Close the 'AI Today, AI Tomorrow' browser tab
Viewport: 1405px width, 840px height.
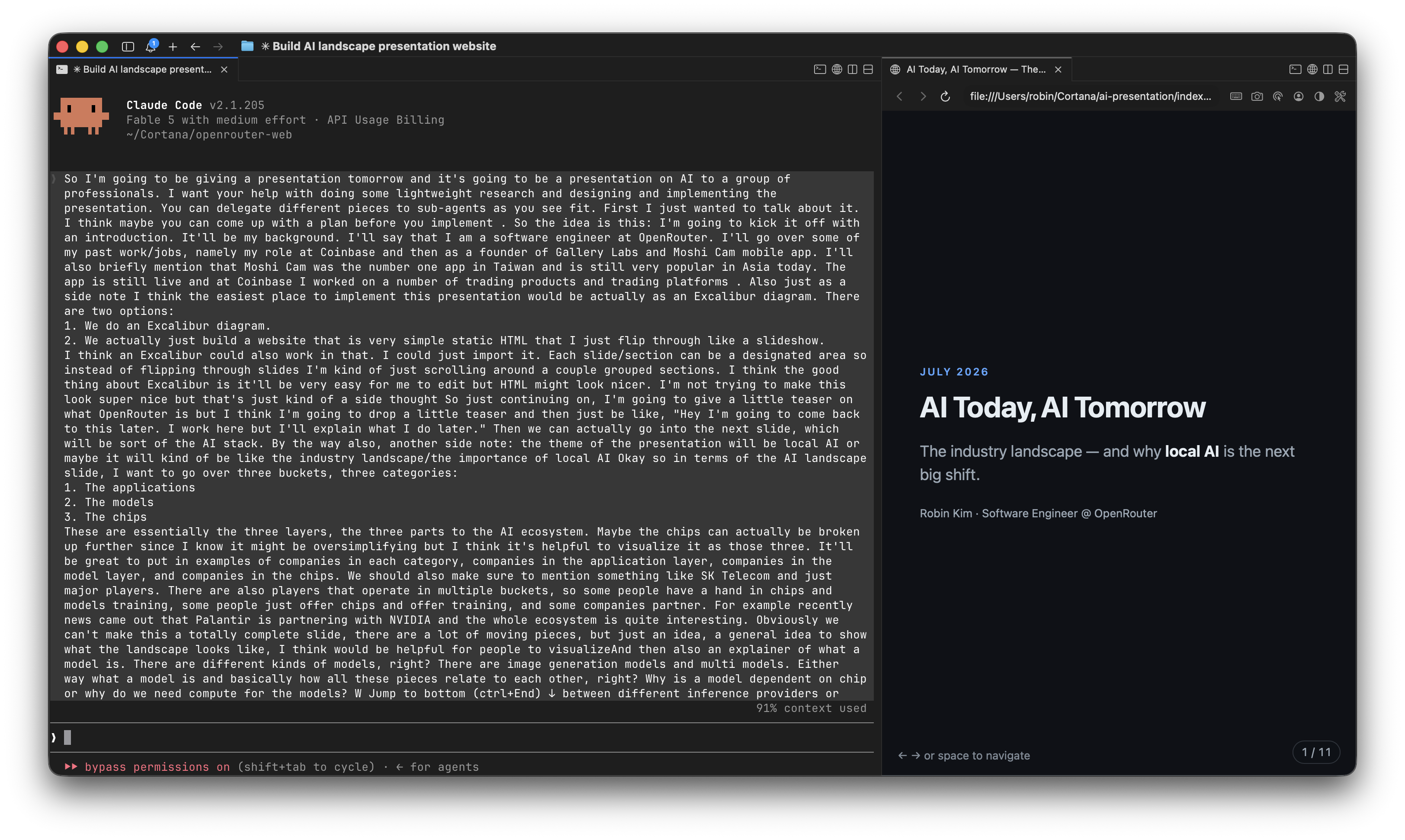tap(1058, 69)
